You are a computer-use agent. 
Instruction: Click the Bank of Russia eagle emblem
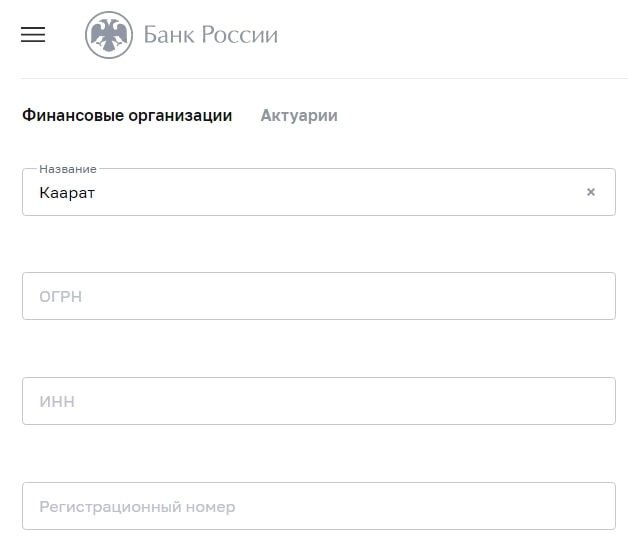coord(109,35)
